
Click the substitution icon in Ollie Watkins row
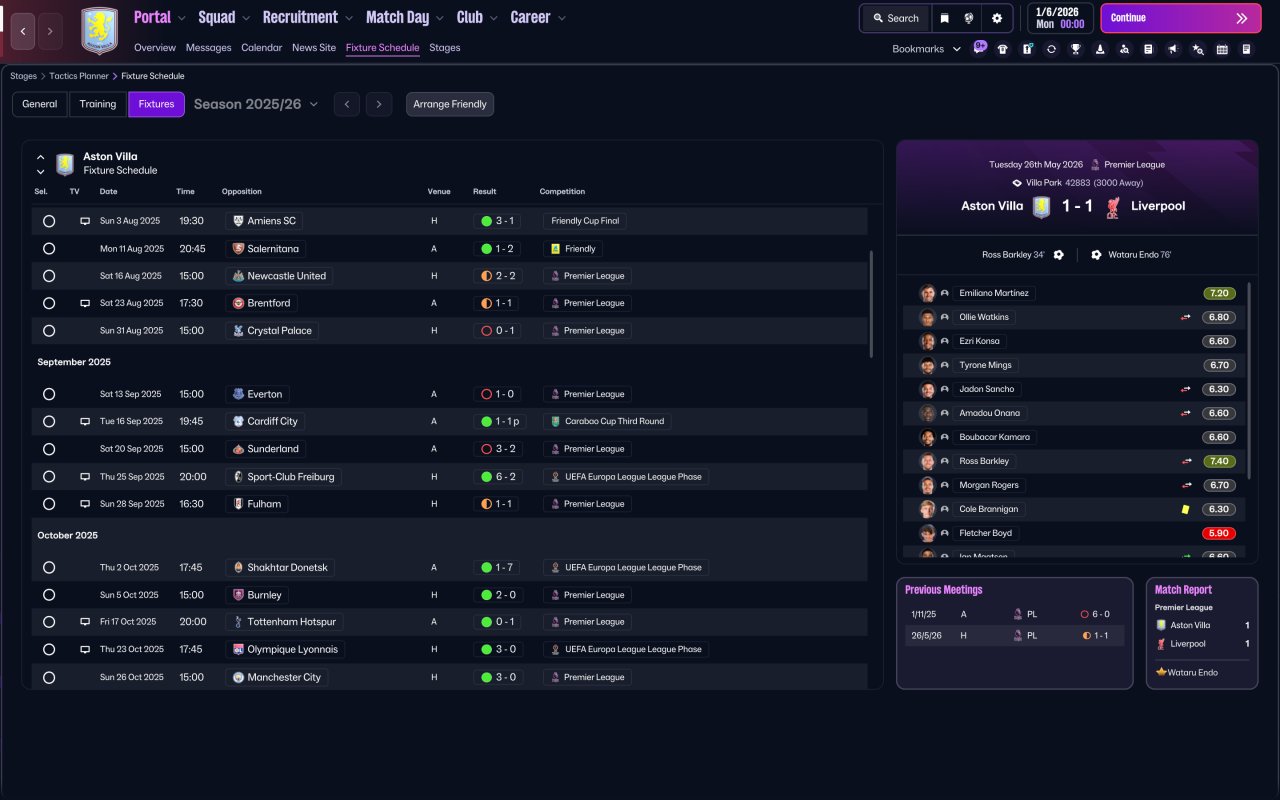pyautogui.click(x=1186, y=317)
